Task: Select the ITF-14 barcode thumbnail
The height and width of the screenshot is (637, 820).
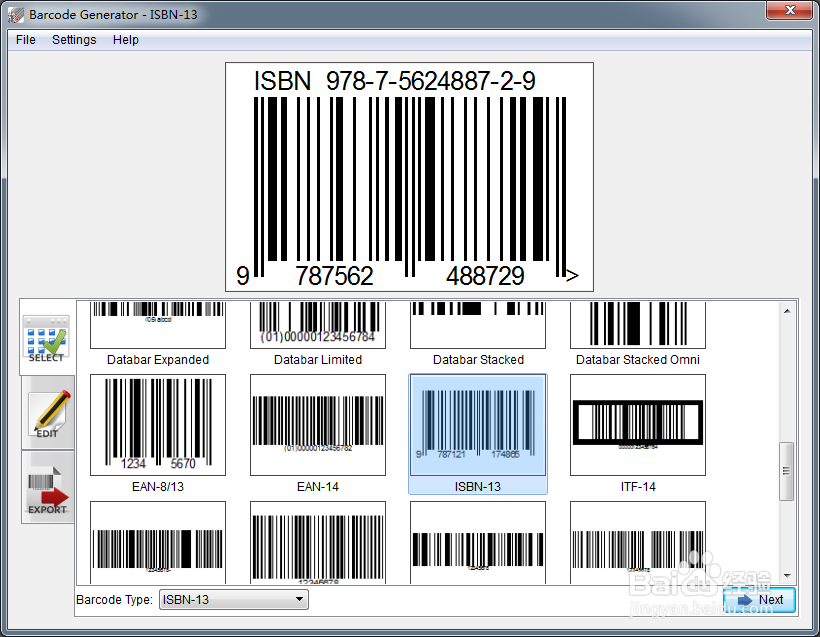Action: coord(638,425)
